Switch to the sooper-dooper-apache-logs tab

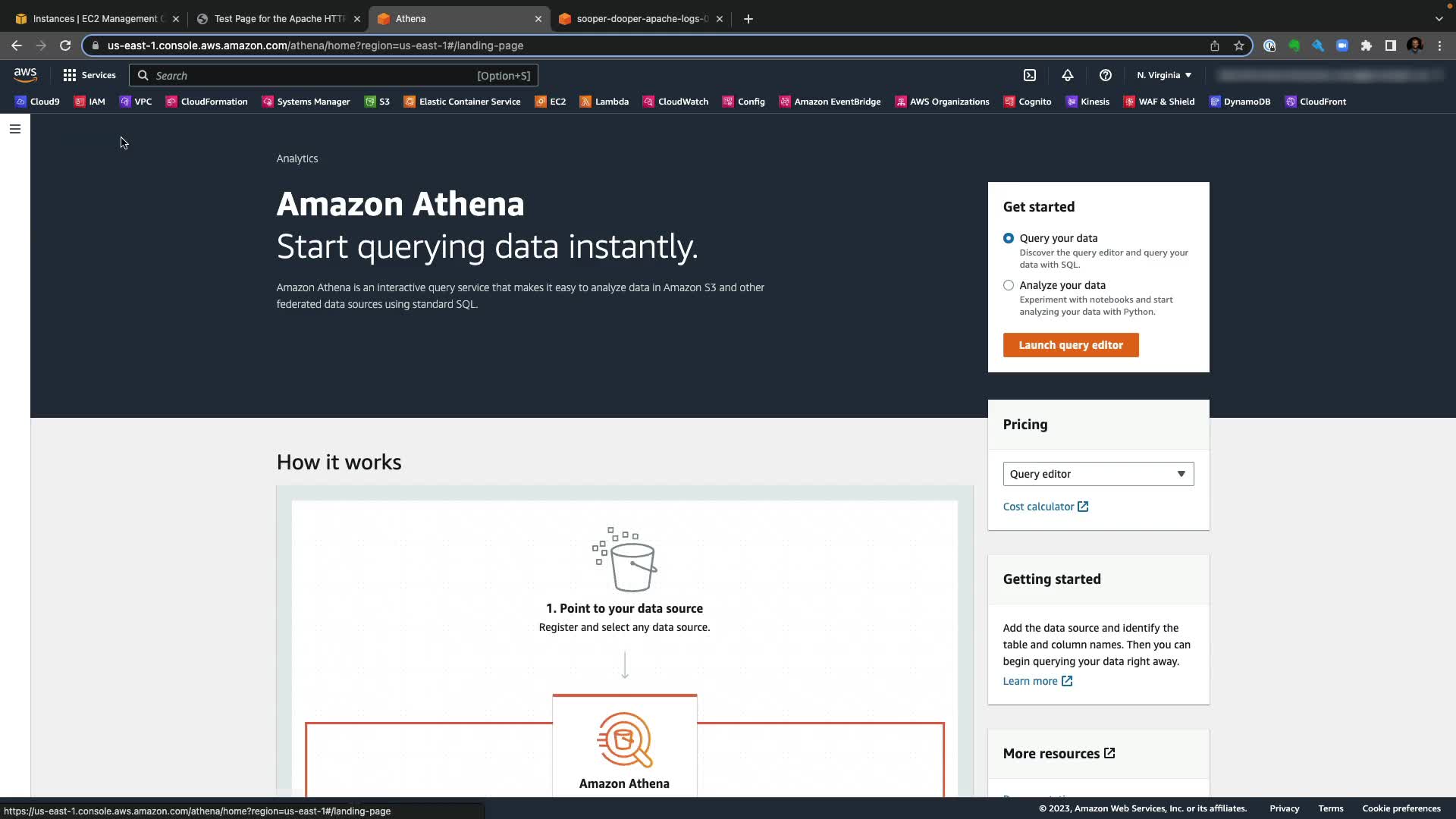641,19
